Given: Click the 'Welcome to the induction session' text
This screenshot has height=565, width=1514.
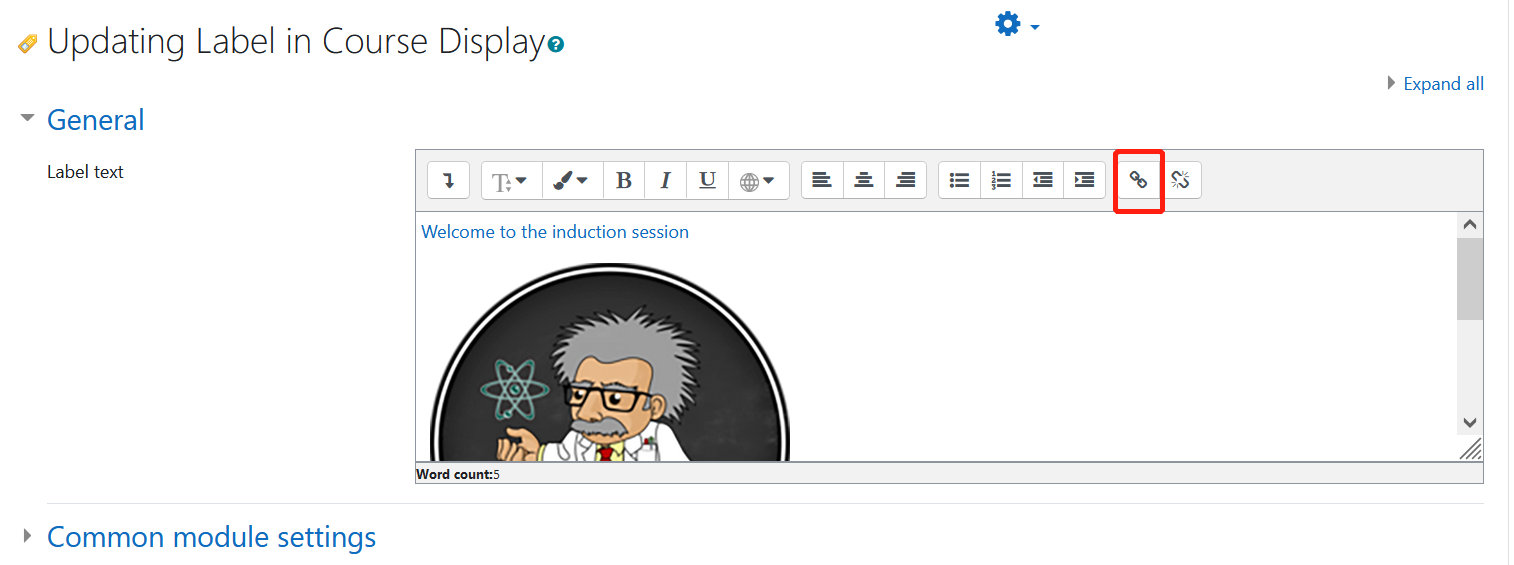Looking at the screenshot, I should pos(555,232).
